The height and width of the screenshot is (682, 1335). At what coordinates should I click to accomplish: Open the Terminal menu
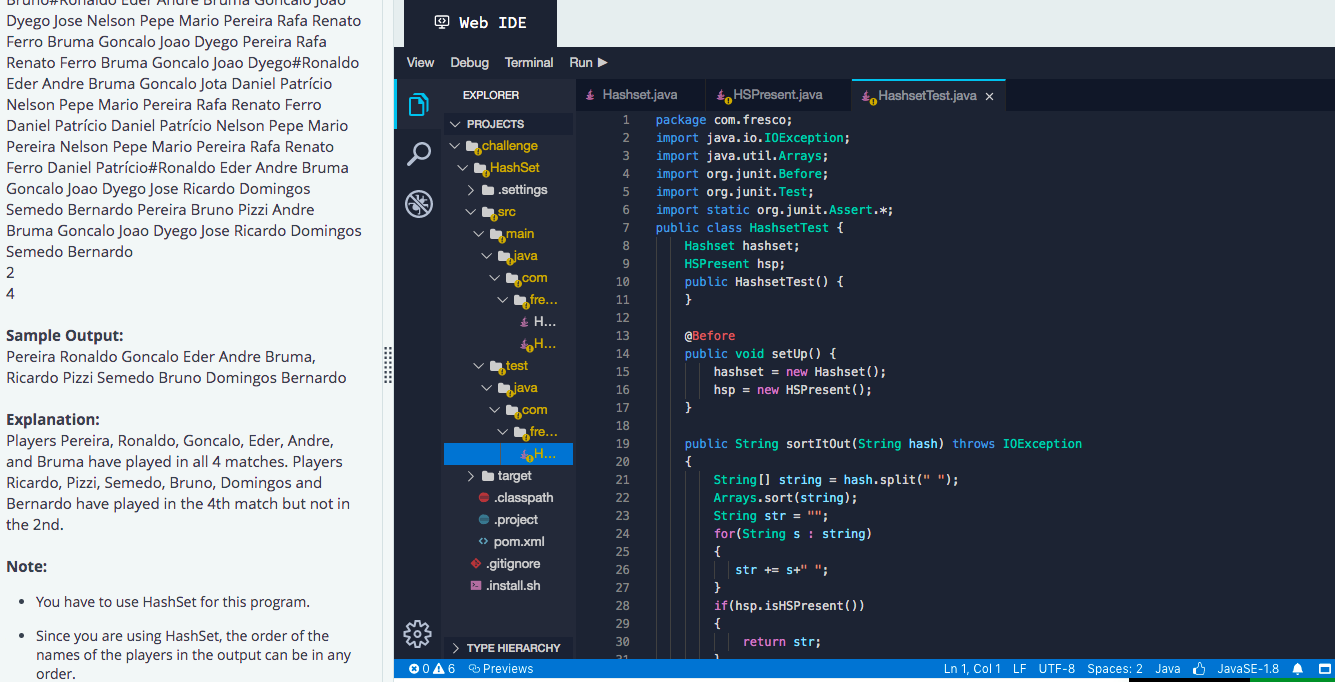pyautogui.click(x=529, y=62)
